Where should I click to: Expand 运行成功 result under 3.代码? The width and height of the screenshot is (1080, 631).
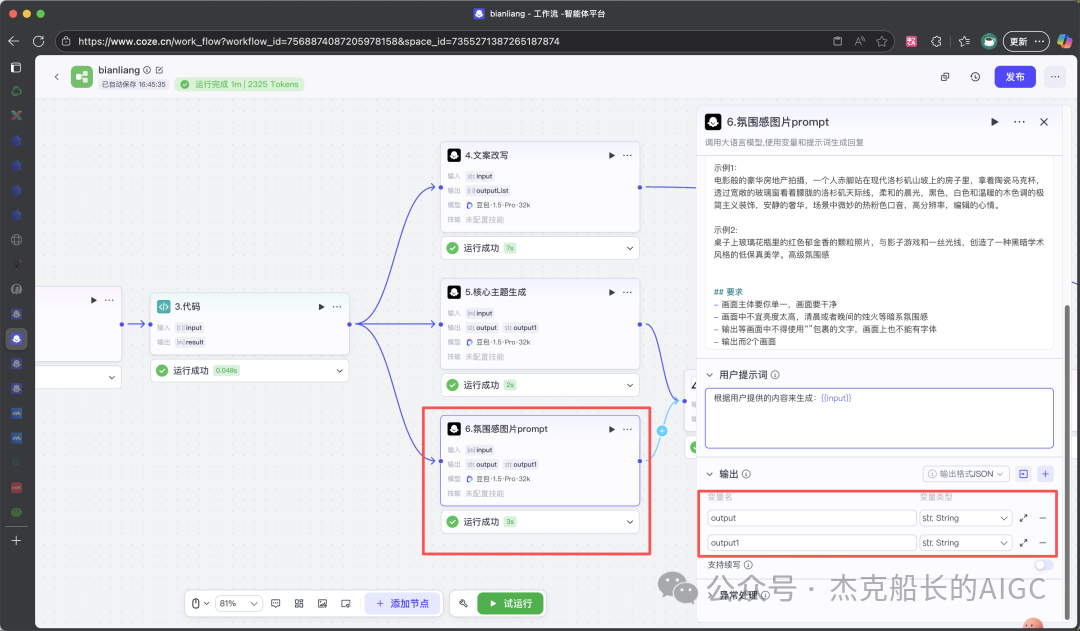[340, 371]
